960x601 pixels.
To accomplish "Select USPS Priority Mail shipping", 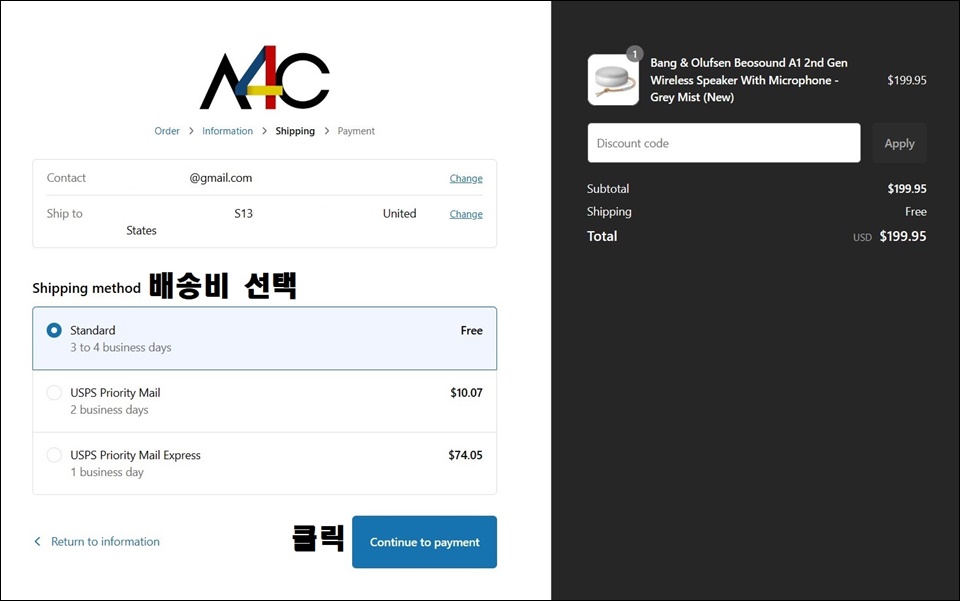I will coord(264,401).
